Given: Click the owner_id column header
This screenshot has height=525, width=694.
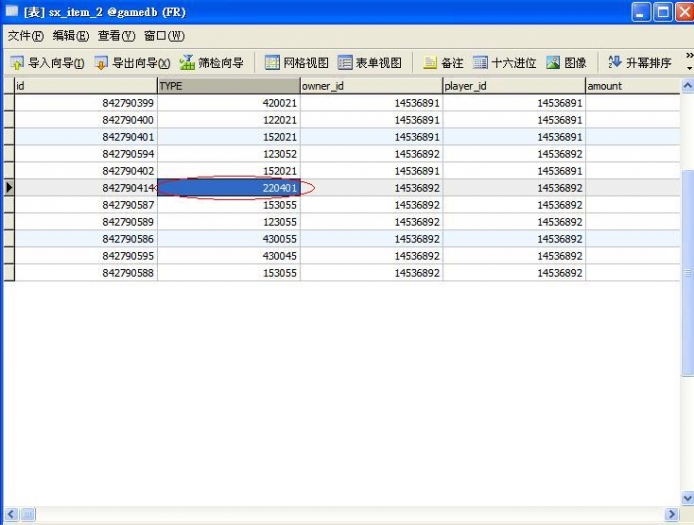Looking at the screenshot, I should pyautogui.click(x=371, y=86).
